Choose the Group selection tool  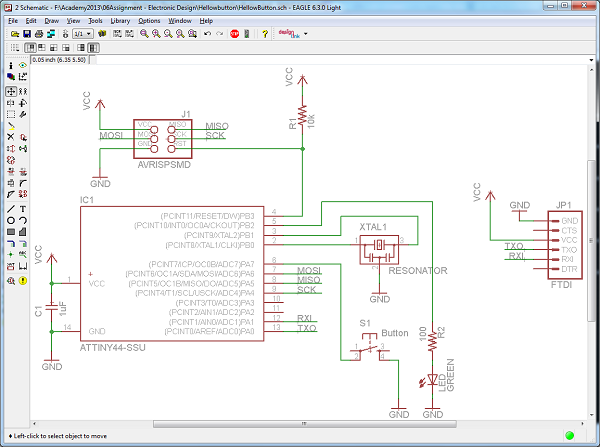[11, 114]
